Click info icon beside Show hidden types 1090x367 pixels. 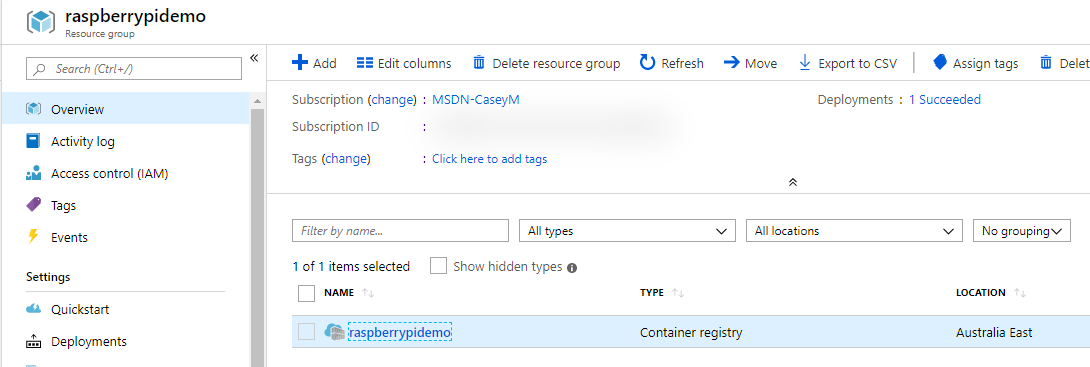tap(573, 268)
